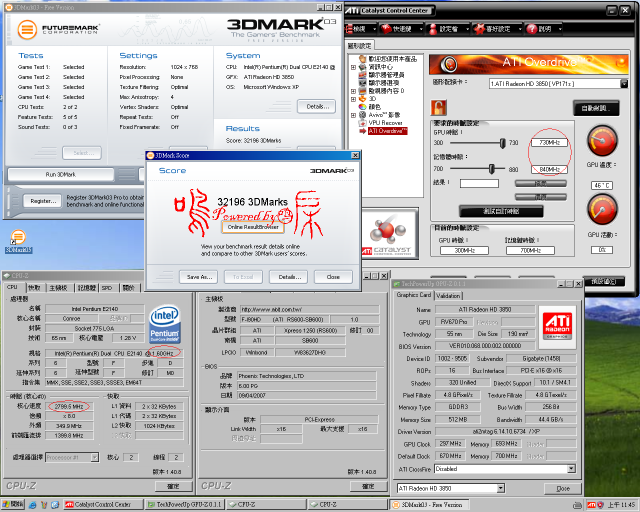This screenshot has height=512, width=640.
Task: Select the 圖形設定 tab in Catalyst Control Center
Action: [x=360, y=46]
